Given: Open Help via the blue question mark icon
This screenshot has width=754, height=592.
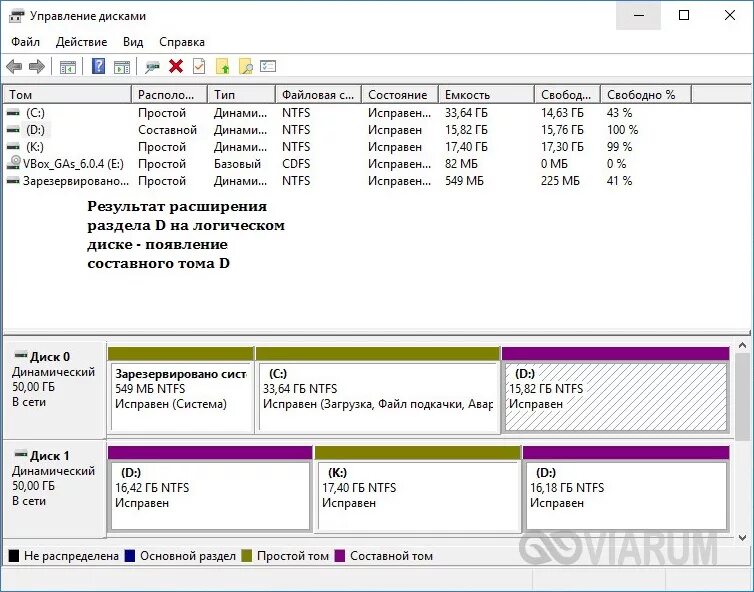Looking at the screenshot, I should (99, 66).
